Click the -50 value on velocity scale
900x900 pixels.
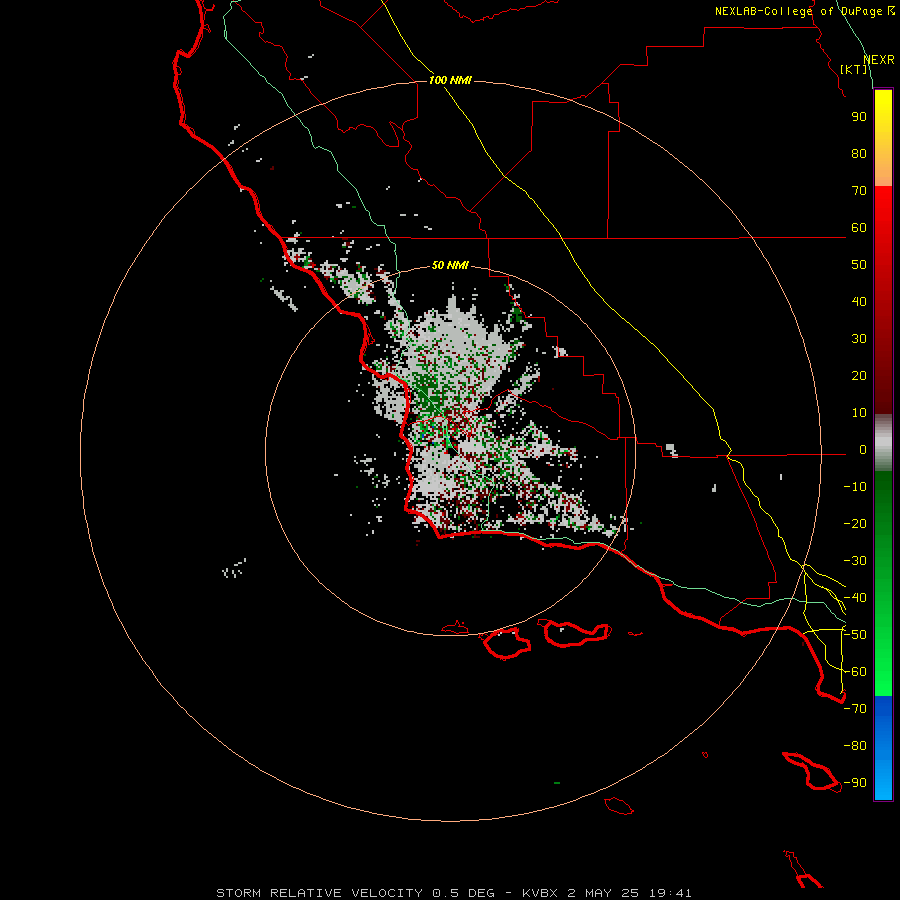855,635
